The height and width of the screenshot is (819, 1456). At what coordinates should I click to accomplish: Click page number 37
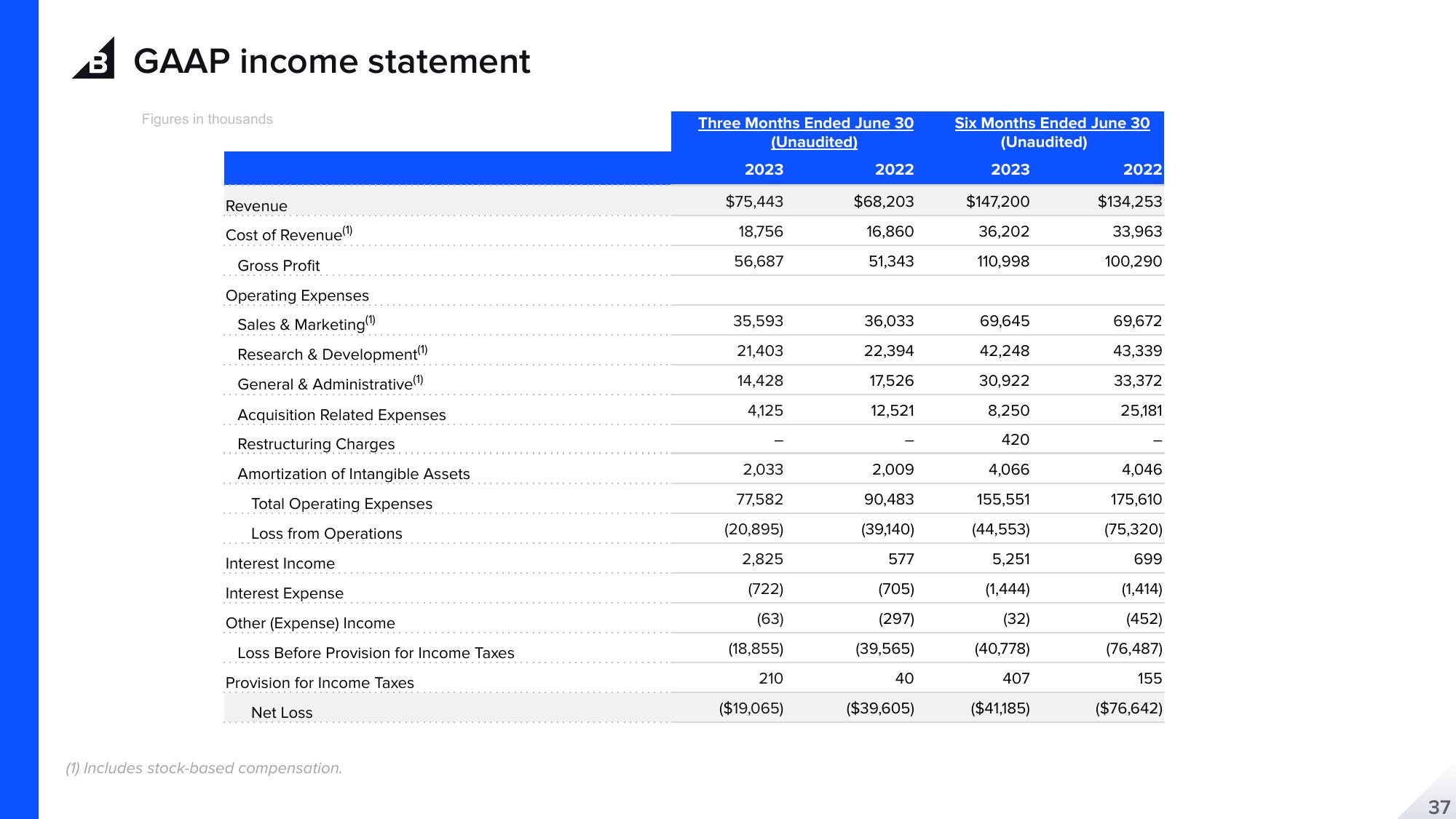click(x=1439, y=807)
